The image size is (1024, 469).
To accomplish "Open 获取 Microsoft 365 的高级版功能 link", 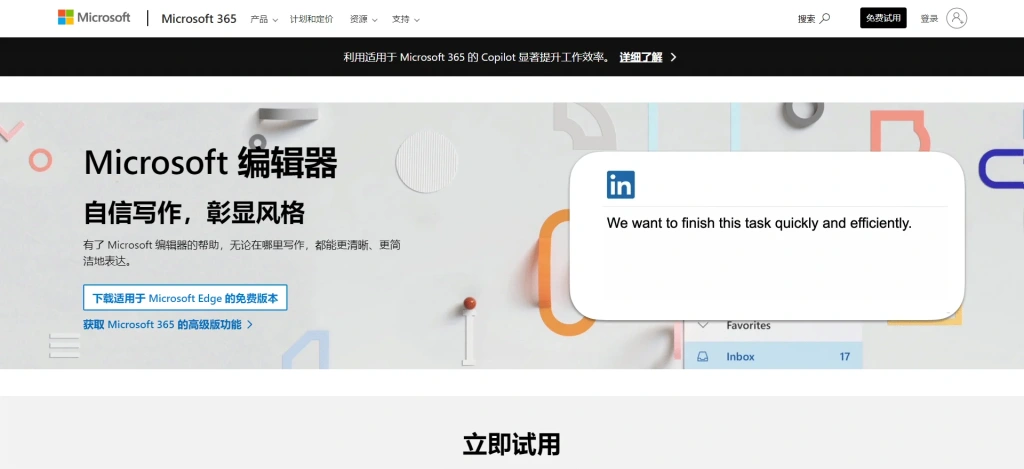I will click(x=168, y=324).
